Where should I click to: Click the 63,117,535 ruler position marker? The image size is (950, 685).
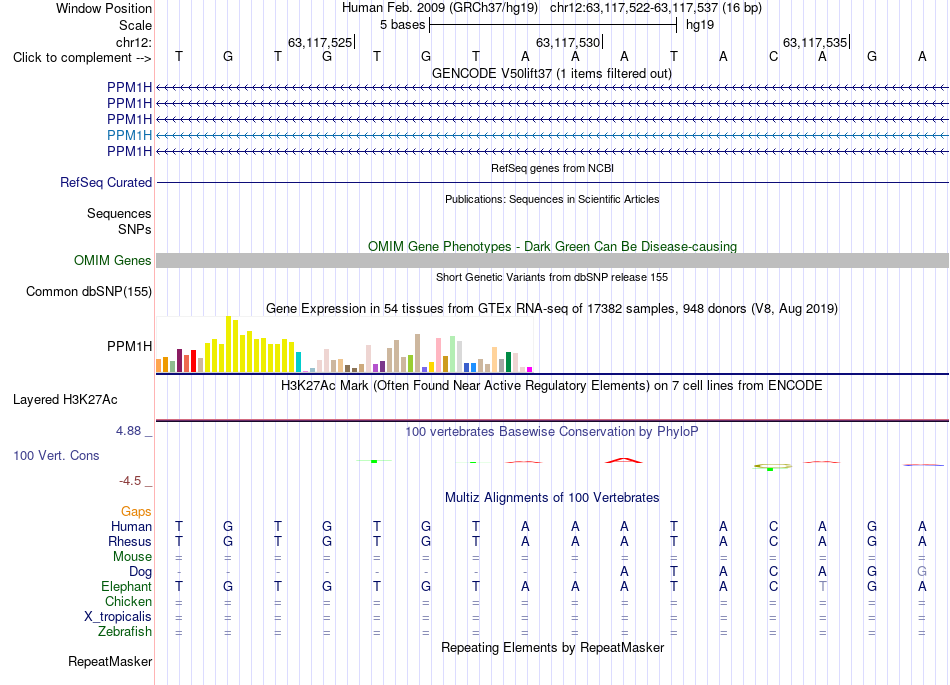(815, 42)
